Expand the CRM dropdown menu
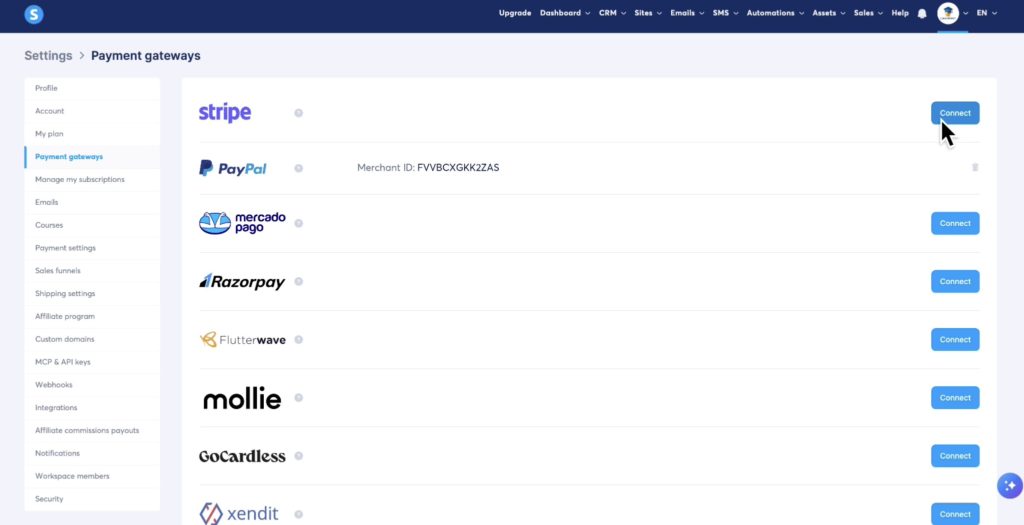 click(x=613, y=13)
